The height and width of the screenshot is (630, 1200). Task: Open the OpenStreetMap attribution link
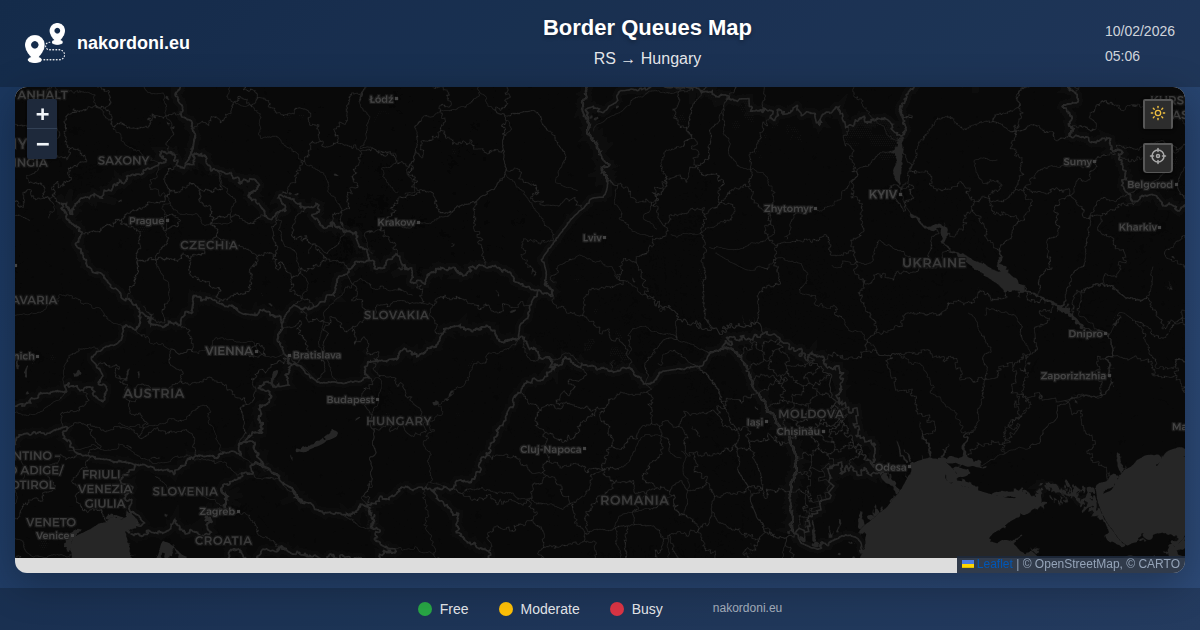coord(1077,564)
